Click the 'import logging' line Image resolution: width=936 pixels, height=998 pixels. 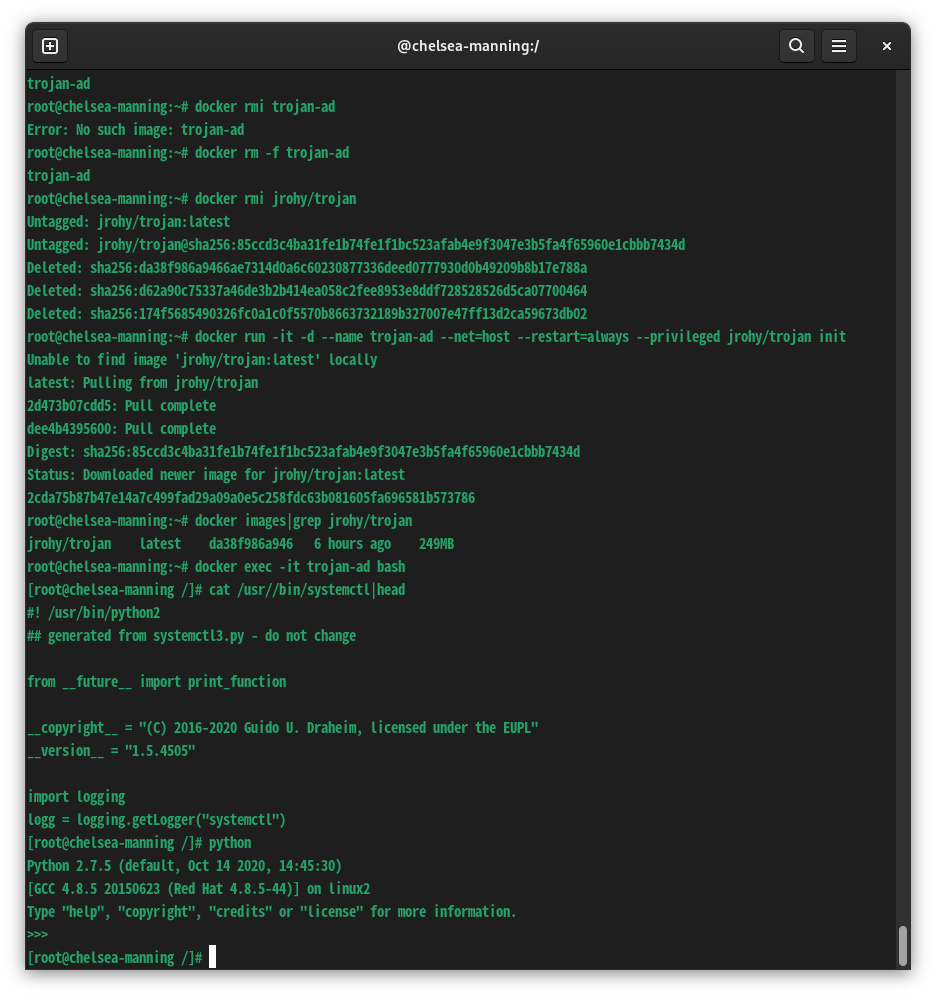[x=75, y=796]
